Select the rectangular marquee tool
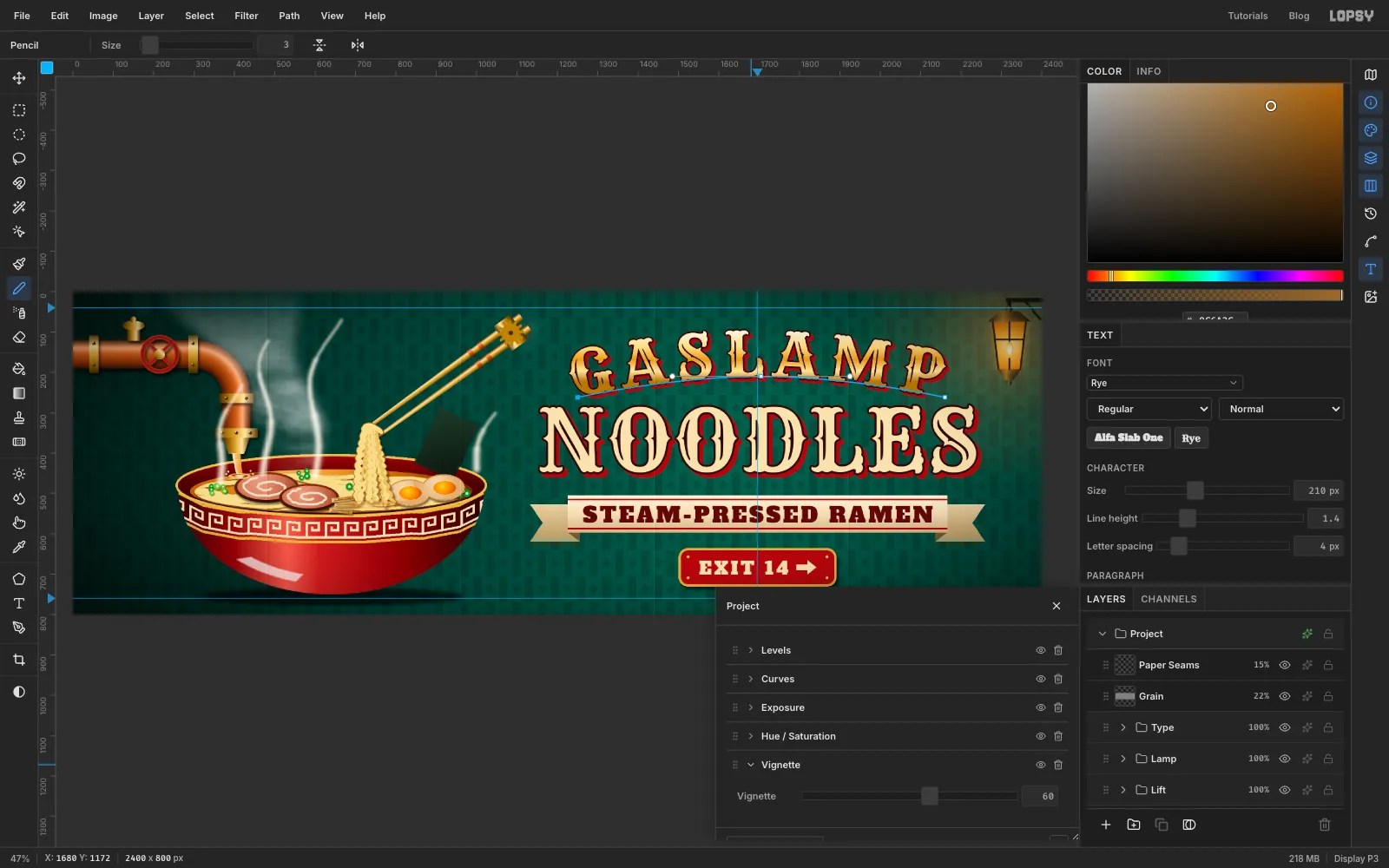The image size is (1389, 868). click(x=19, y=110)
